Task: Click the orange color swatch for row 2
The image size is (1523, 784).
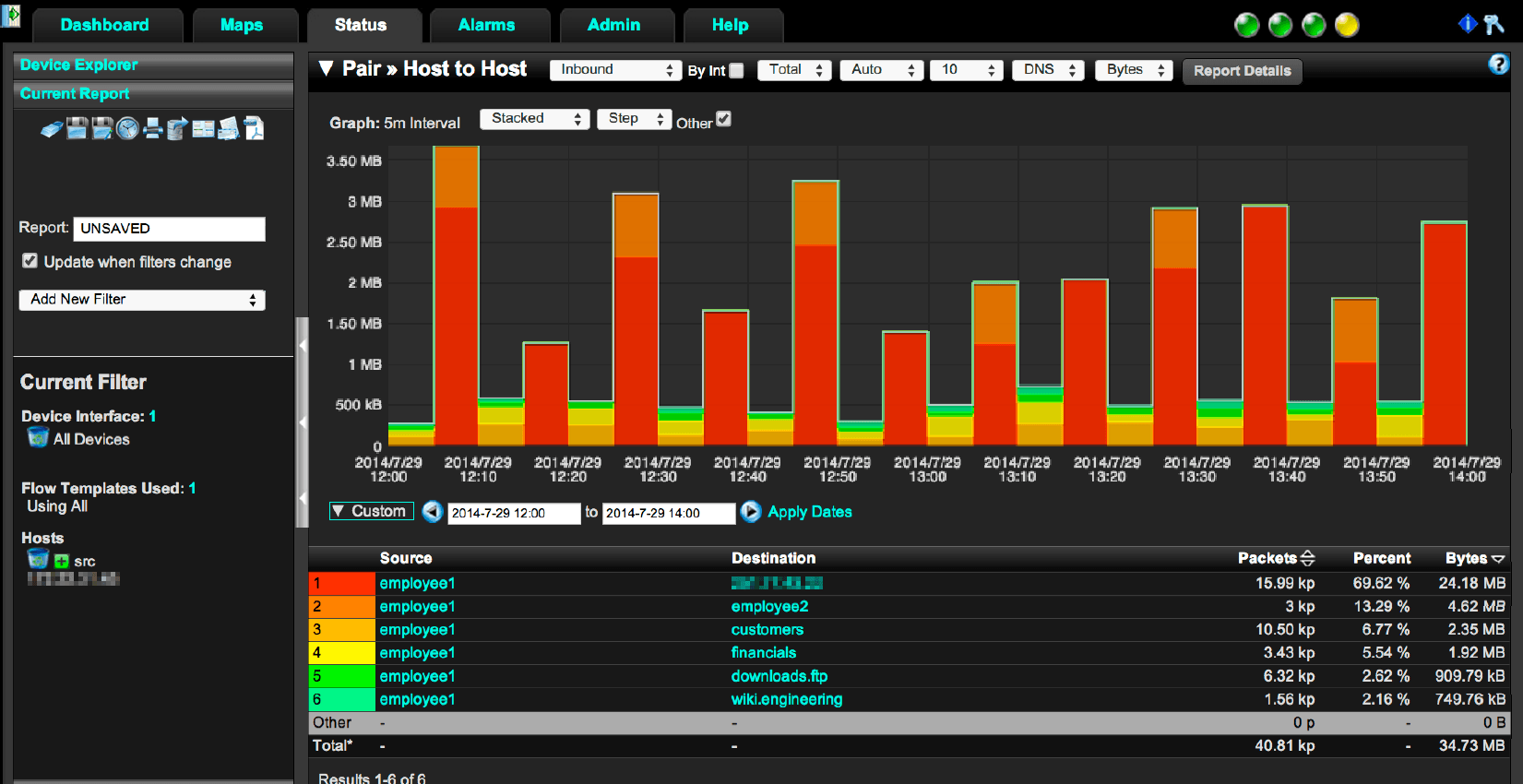Action: click(342, 607)
